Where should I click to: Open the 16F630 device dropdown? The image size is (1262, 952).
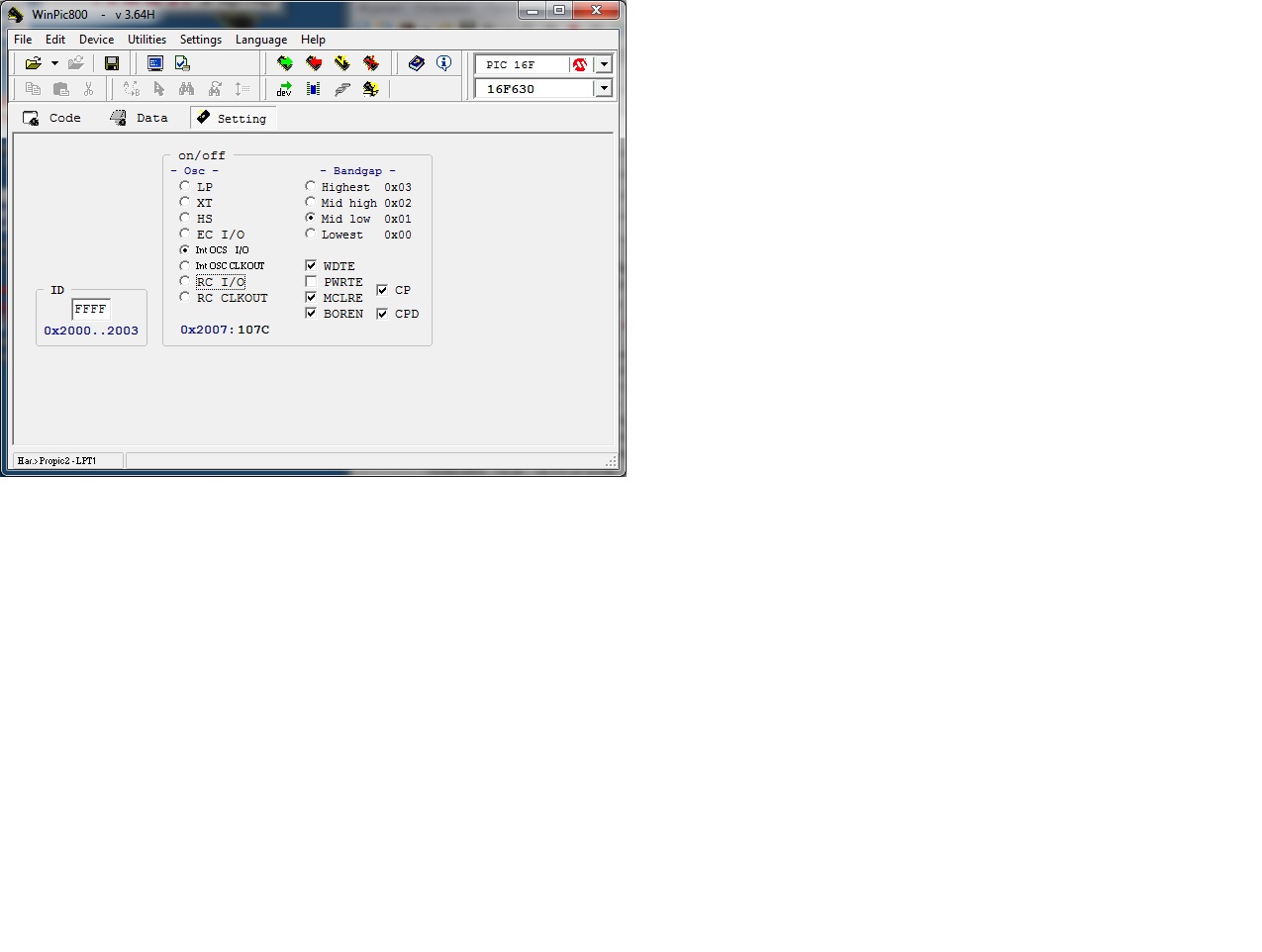[x=604, y=88]
